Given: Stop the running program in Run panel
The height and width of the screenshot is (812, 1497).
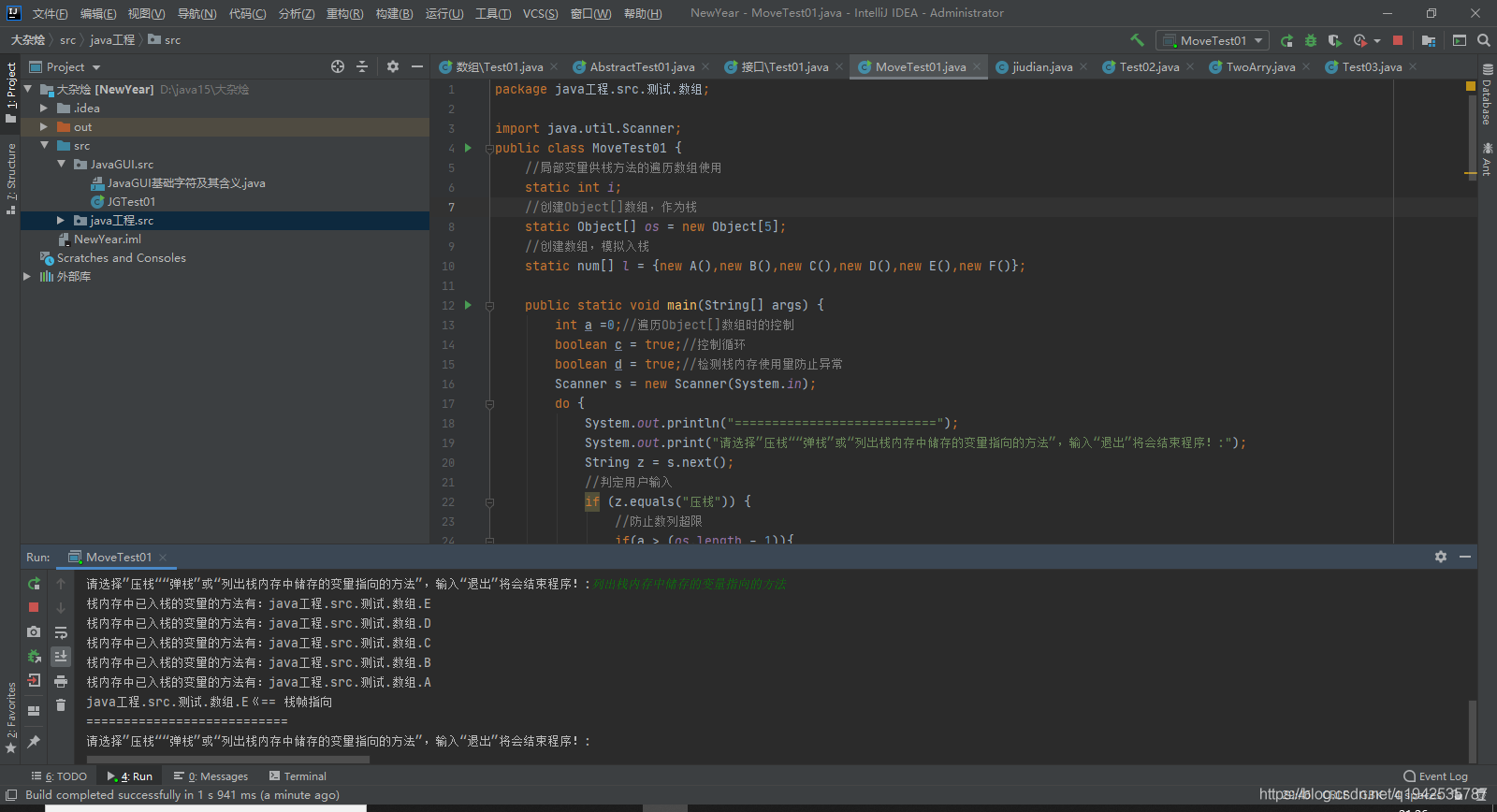Looking at the screenshot, I should point(34,607).
